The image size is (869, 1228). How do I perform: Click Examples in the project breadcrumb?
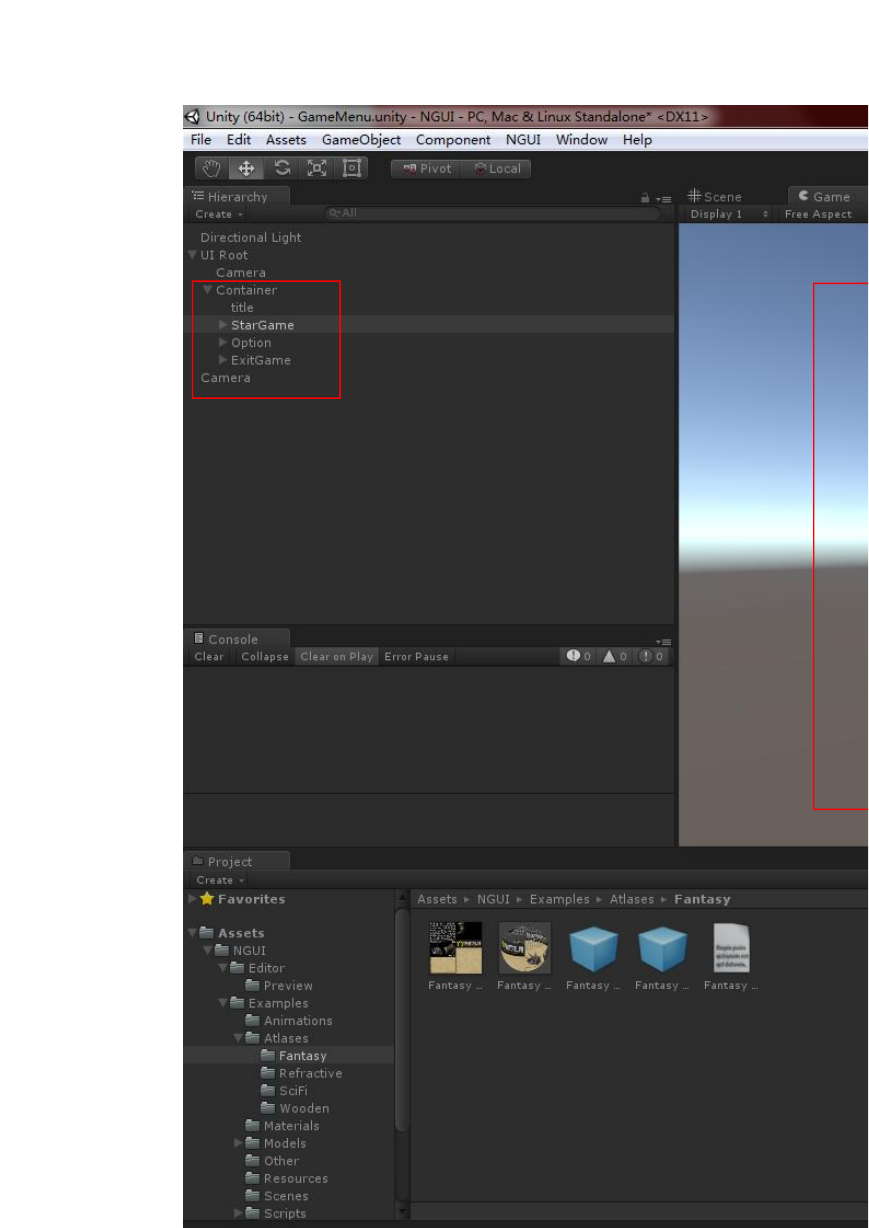(559, 899)
